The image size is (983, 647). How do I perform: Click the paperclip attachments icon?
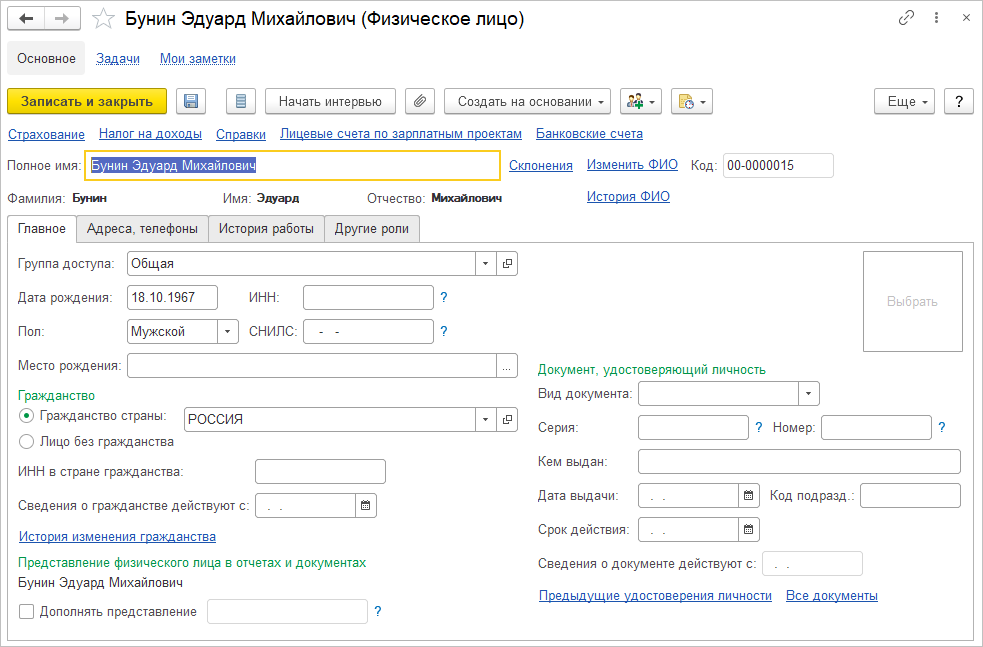click(420, 101)
